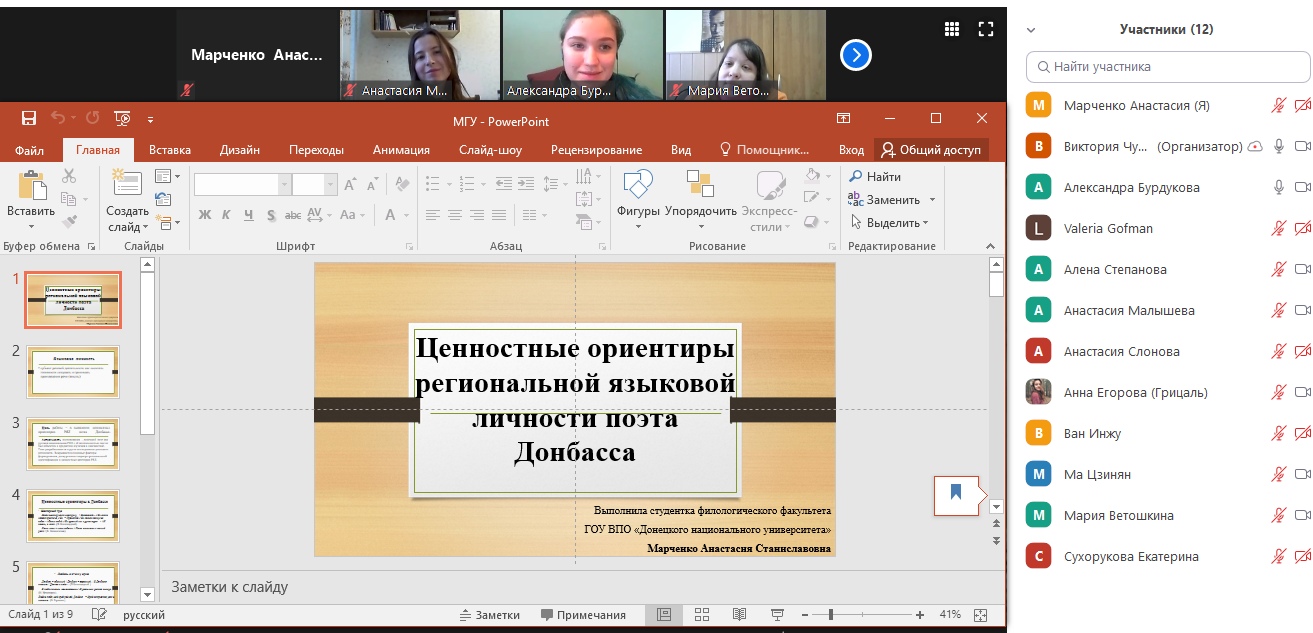Switch to normal view in status bar
Screen dimensions: 1313x633
click(x=663, y=615)
